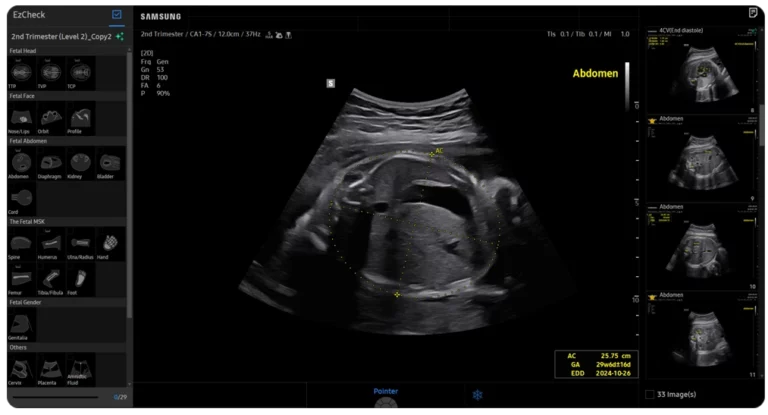The image size is (768, 415).
Task: Select the Amniotic Fluid view icon
Action: 81,370
